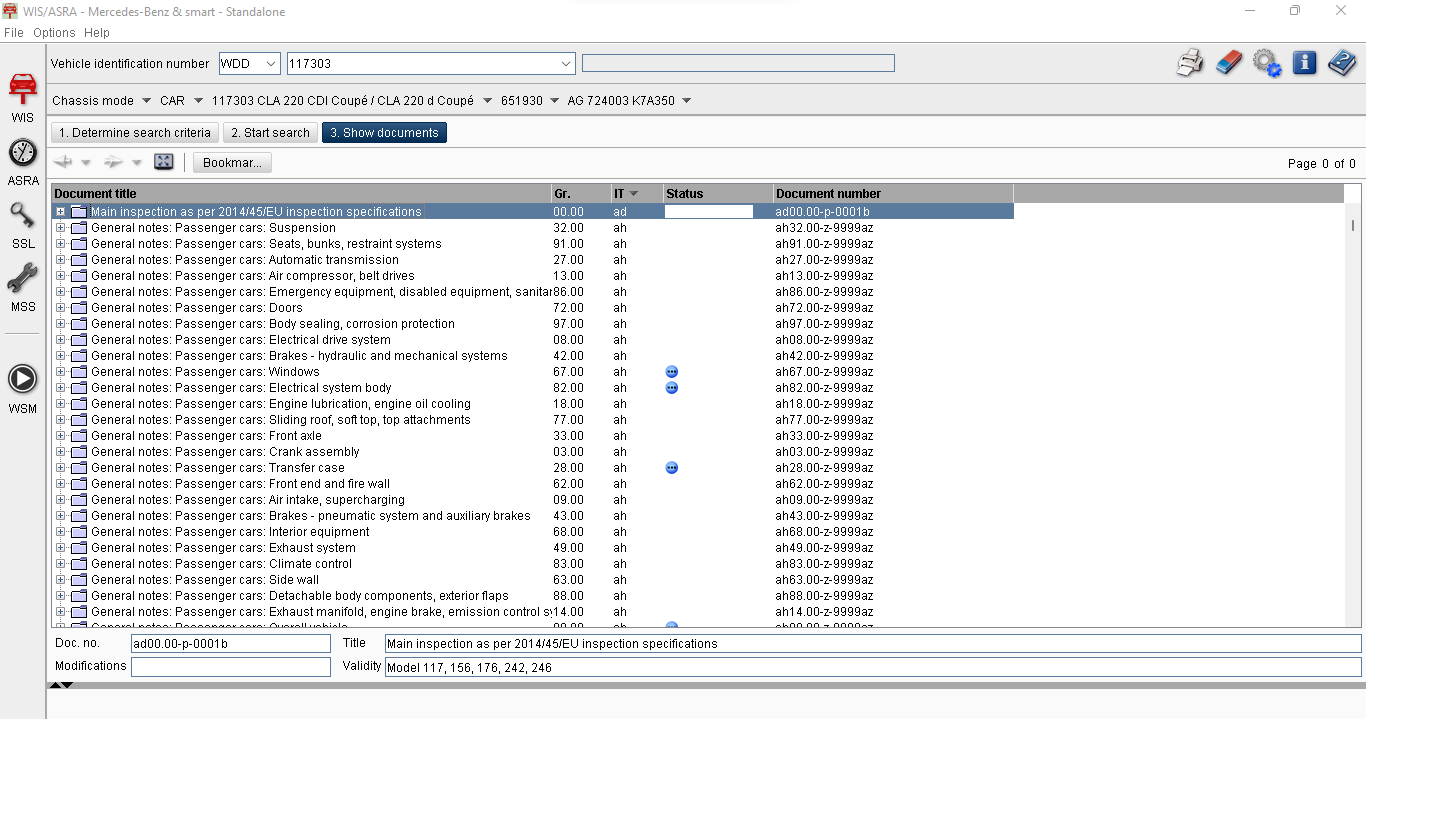Screen dimensions: 1437x815
Task: Click the blue information icon
Action: (1304, 63)
